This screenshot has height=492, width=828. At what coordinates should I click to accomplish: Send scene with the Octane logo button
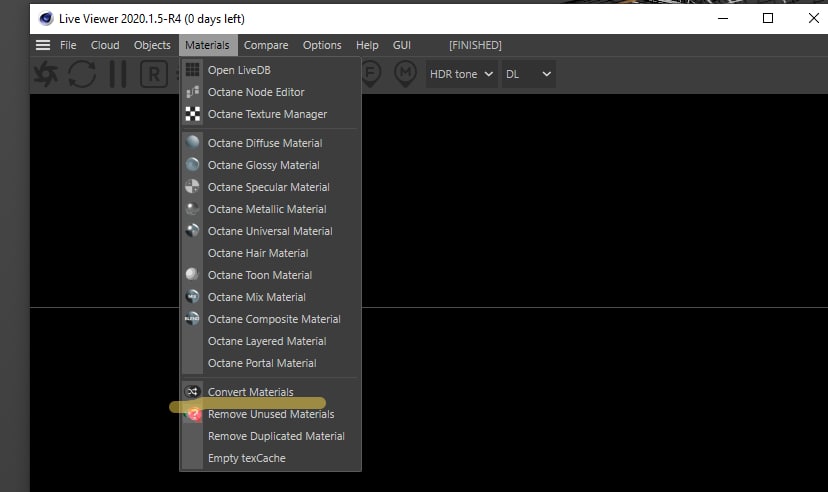pos(46,74)
